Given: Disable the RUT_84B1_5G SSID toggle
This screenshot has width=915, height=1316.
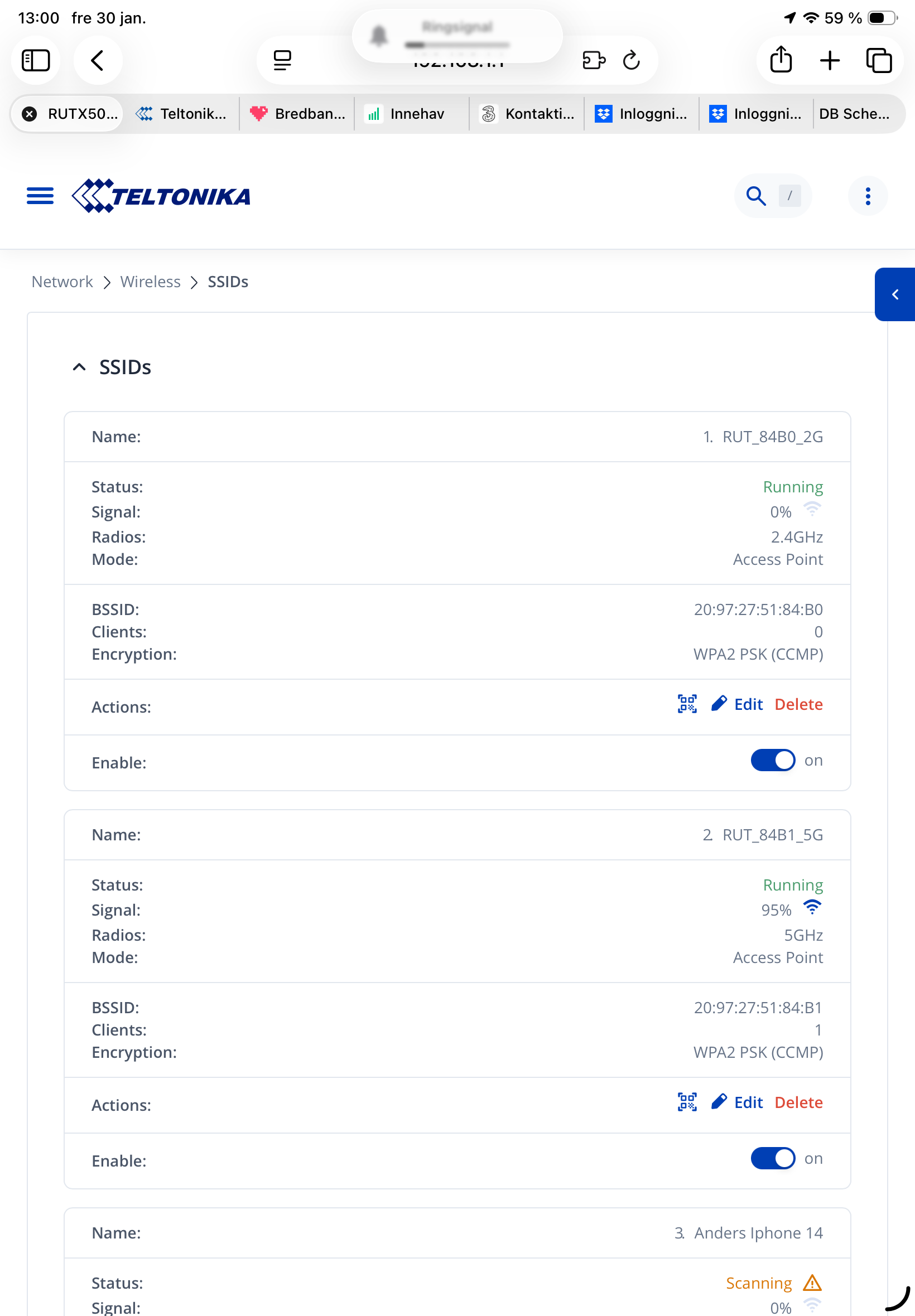Looking at the screenshot, I should coord(772,1158).
